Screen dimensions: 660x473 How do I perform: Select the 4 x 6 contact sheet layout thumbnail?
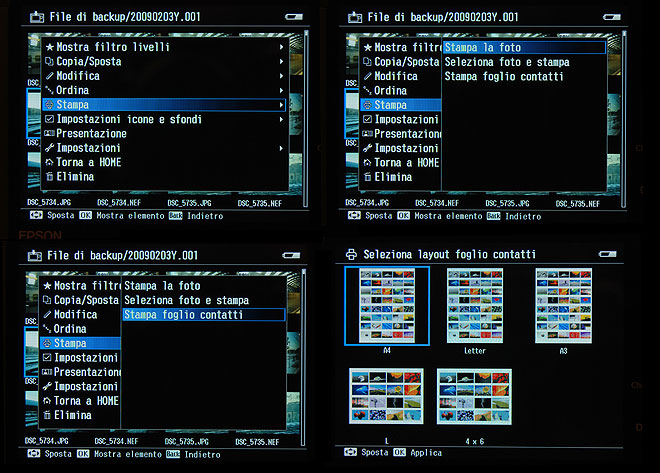474,396
